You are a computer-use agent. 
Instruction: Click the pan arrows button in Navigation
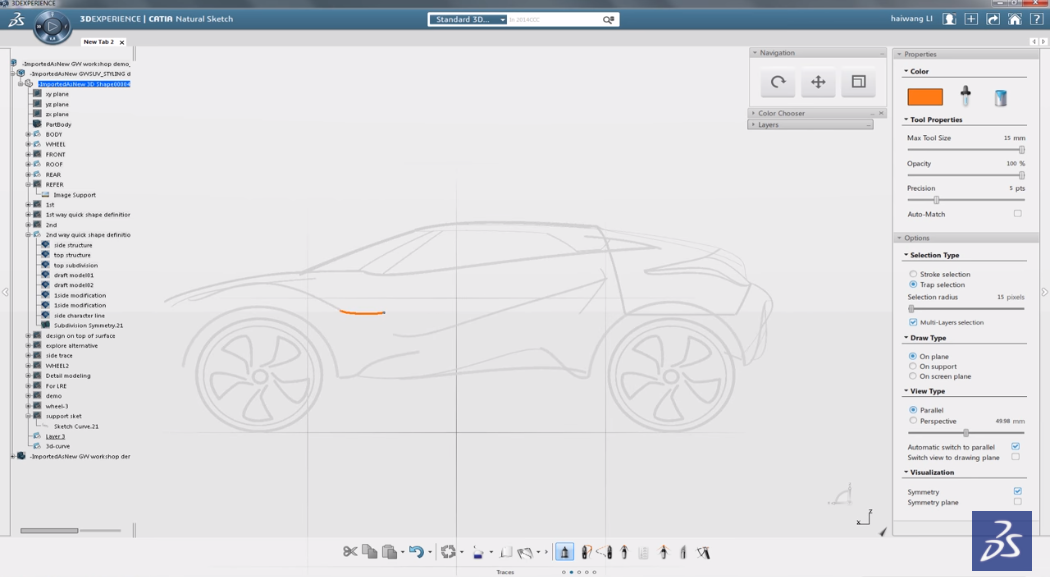[818, 83]
